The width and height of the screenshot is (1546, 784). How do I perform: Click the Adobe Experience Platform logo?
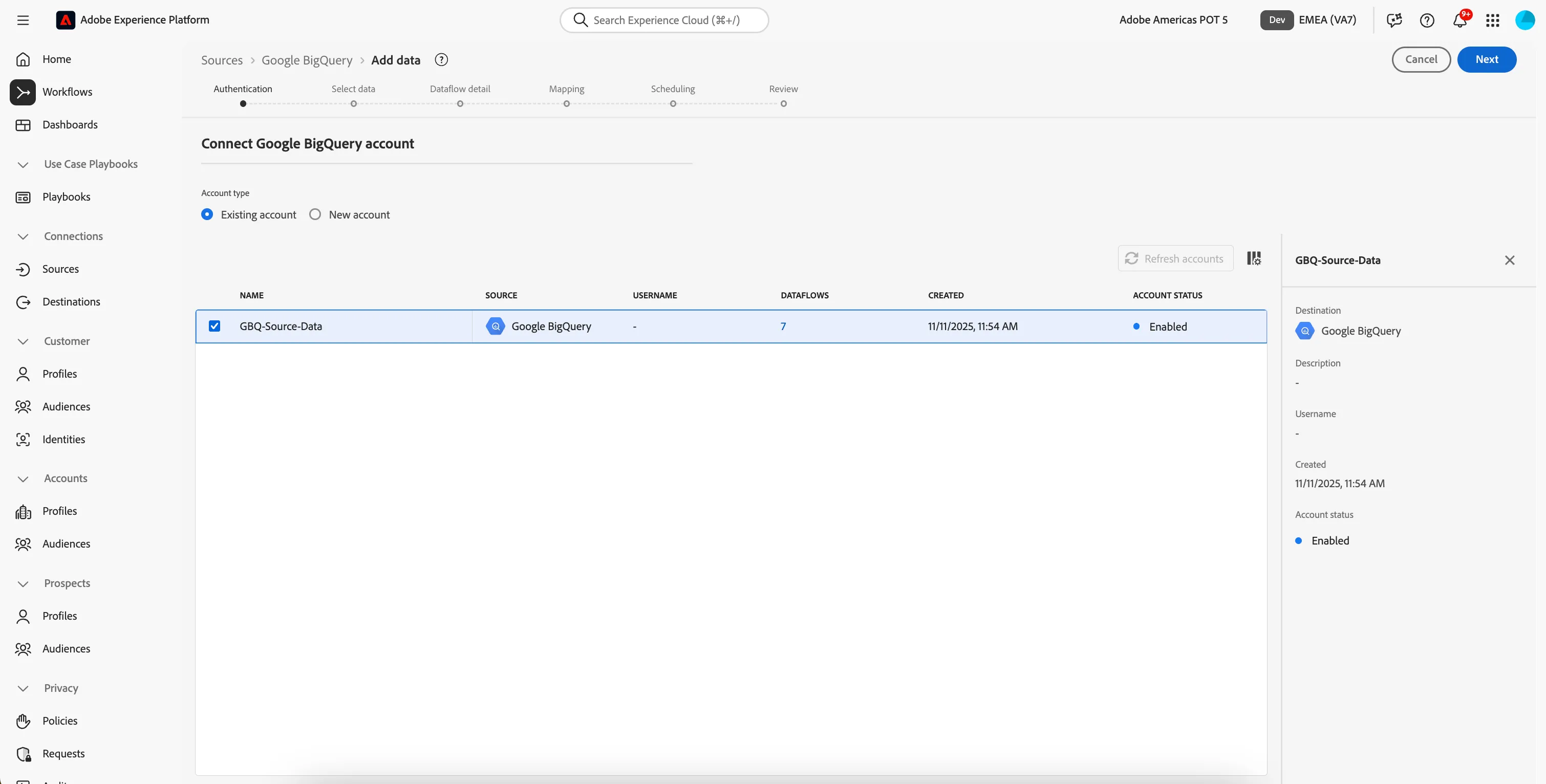pyautogui.click(x=66, y=20)
